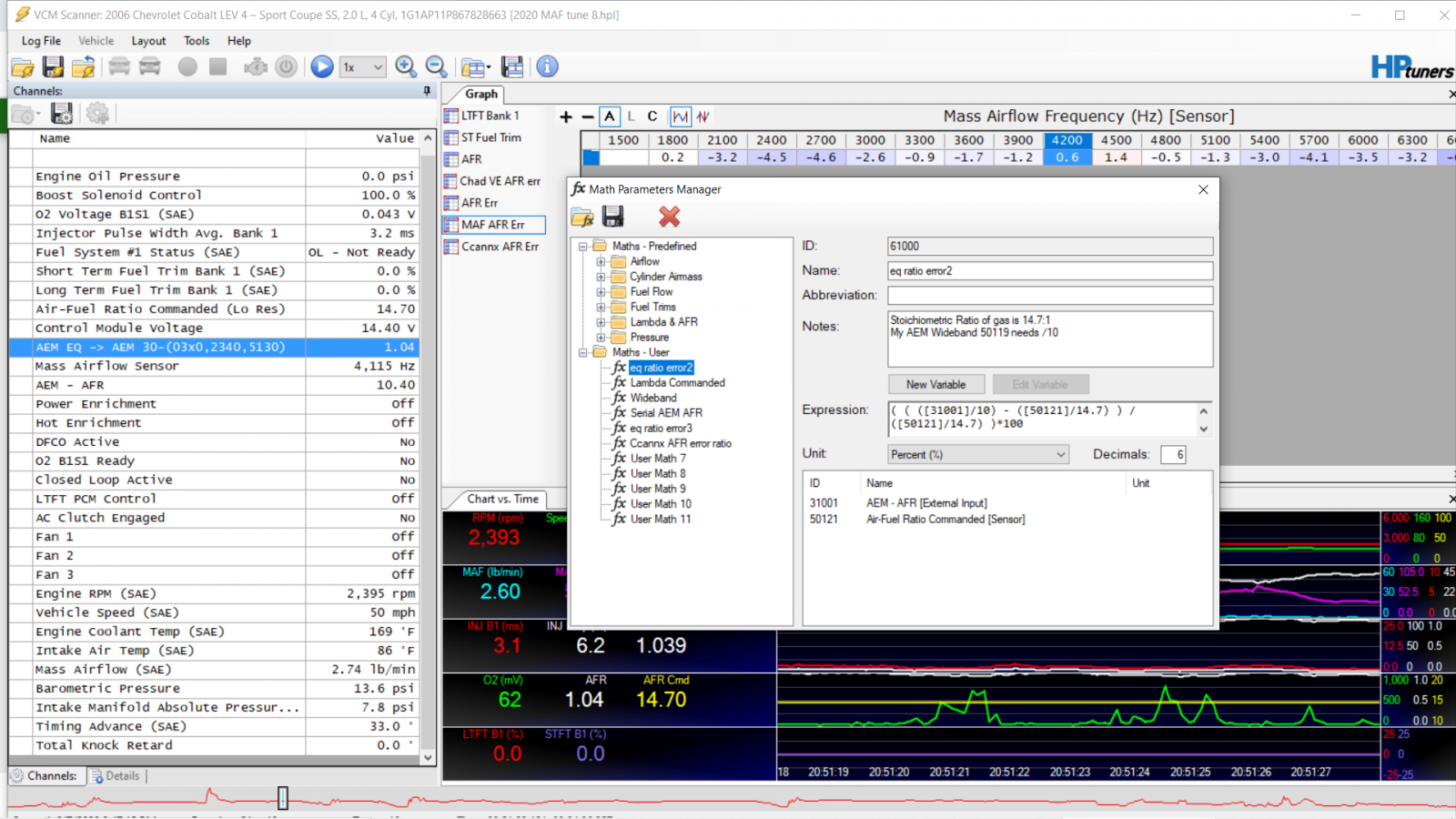
Task: Open the Vehicle menu
Action: (96, 41)
